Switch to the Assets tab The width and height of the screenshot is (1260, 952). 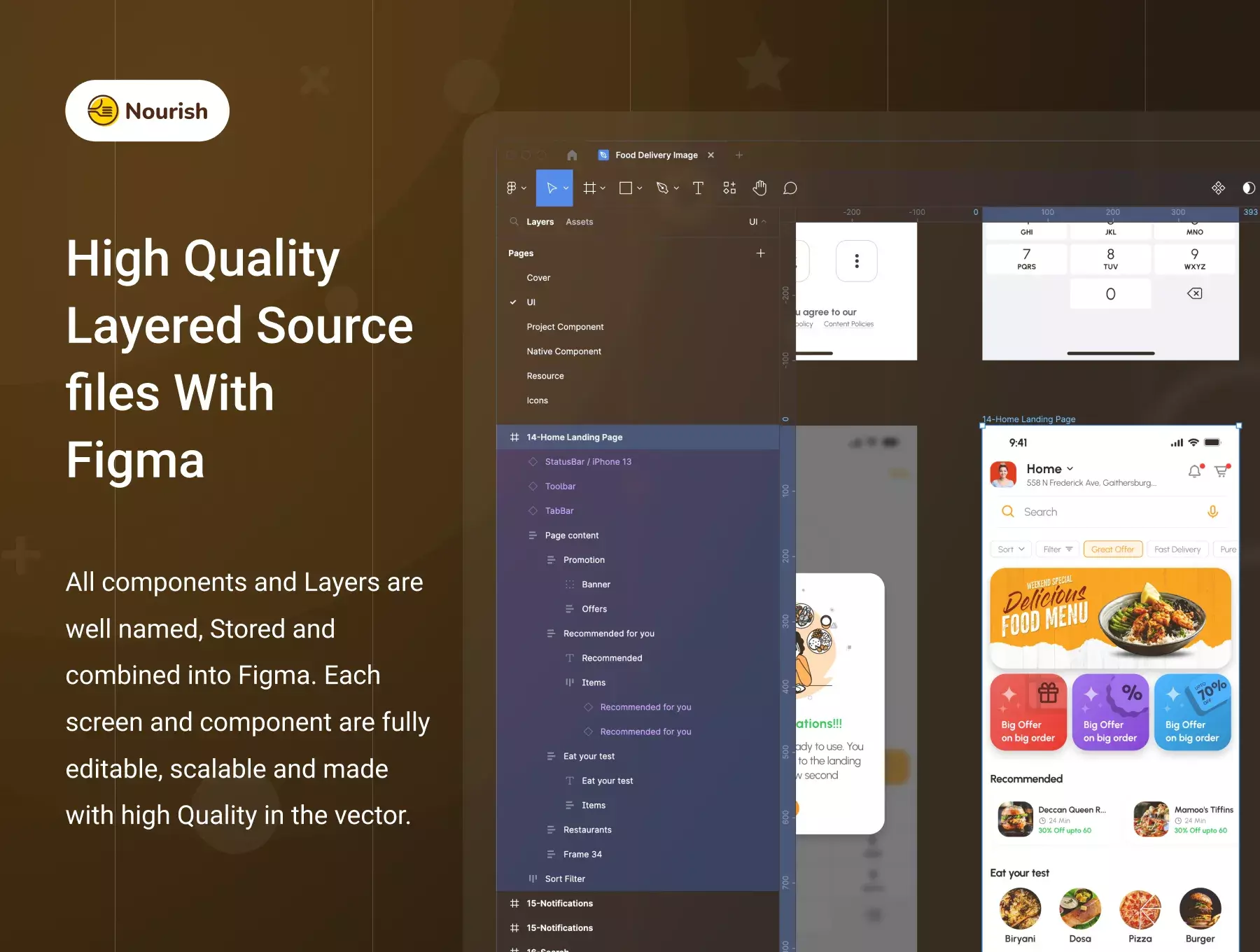pyautogui.click(x=579, y=222)
